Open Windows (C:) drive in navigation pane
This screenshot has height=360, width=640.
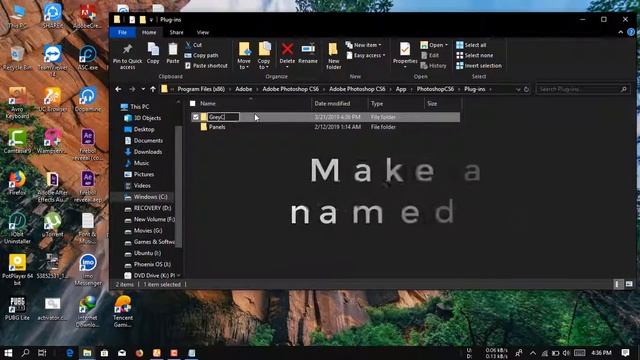click(150, 197)
